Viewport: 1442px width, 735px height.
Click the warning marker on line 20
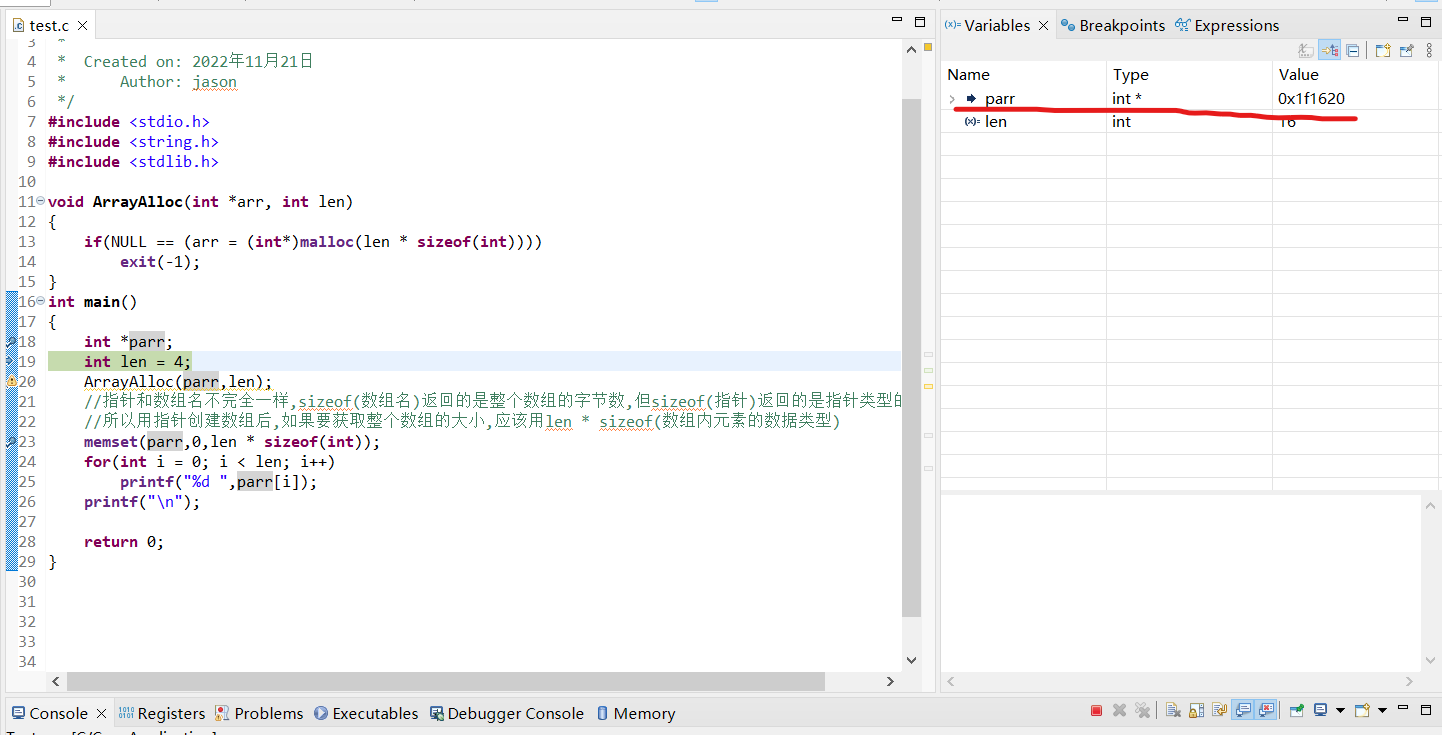click(11, 382)
